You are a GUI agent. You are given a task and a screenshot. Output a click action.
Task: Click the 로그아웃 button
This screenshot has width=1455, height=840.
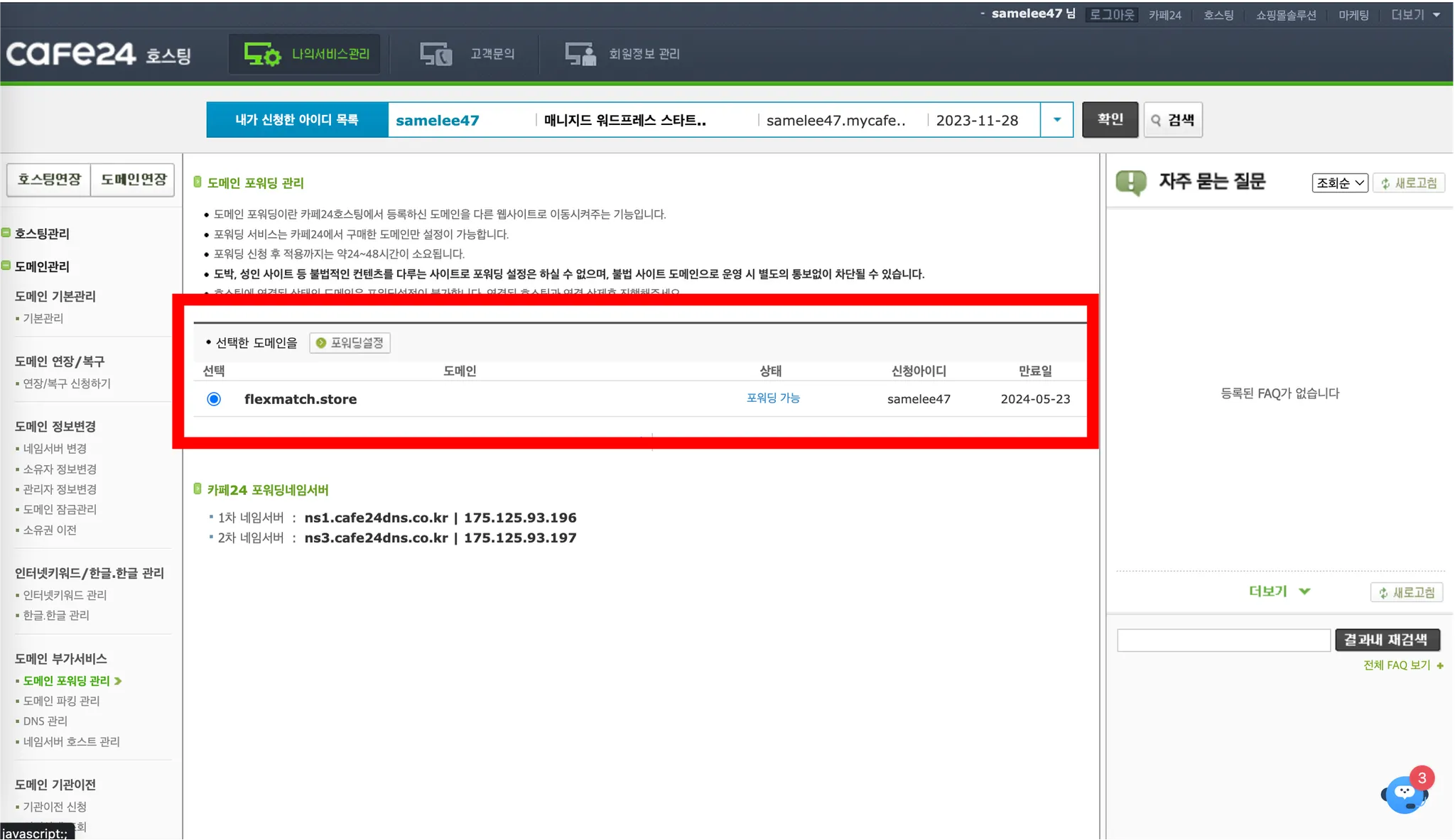point(1112,15)
